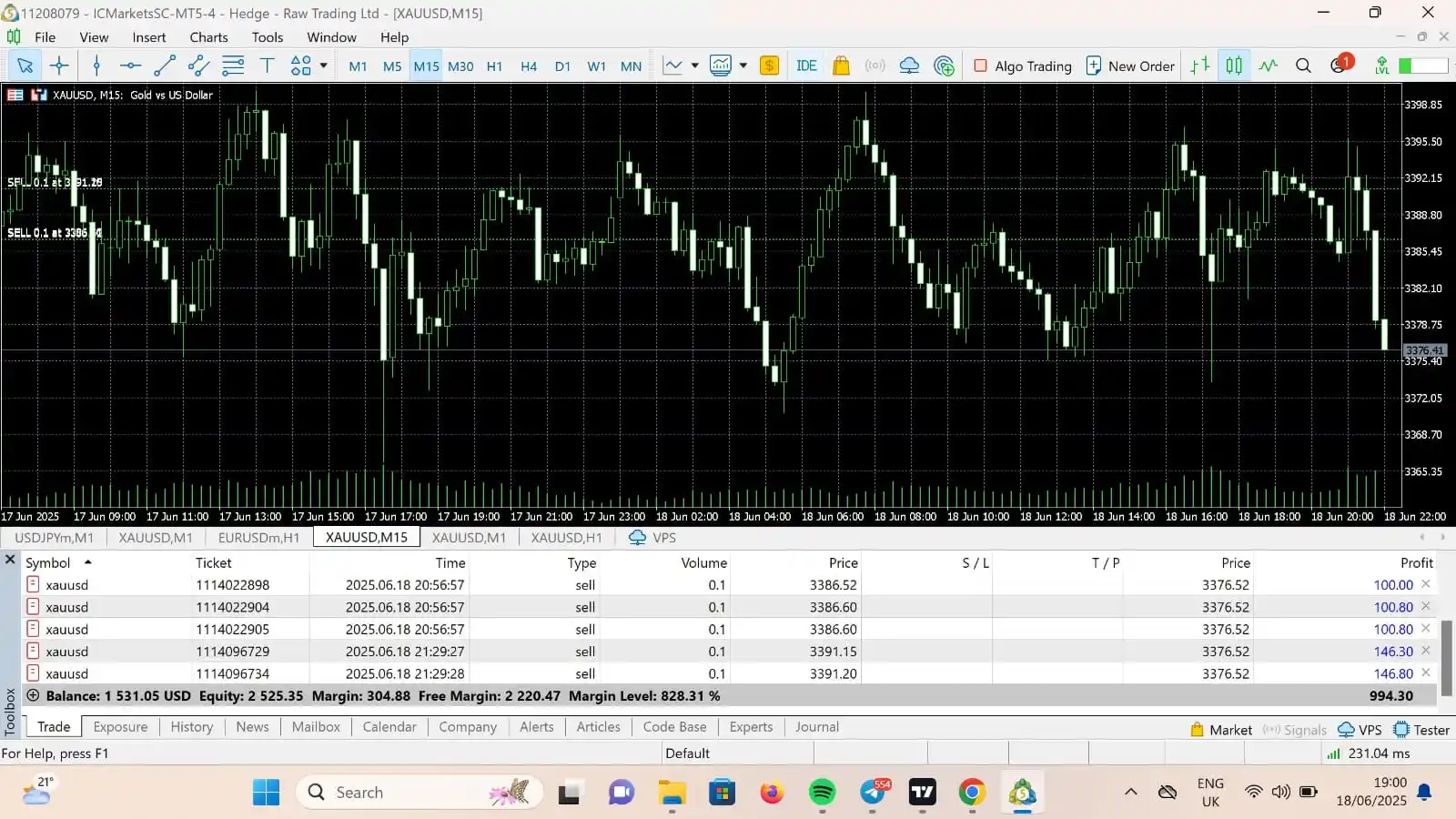
Task: Open the Windows Start menu
Action: pyautogui.click(x=267, y=793)
